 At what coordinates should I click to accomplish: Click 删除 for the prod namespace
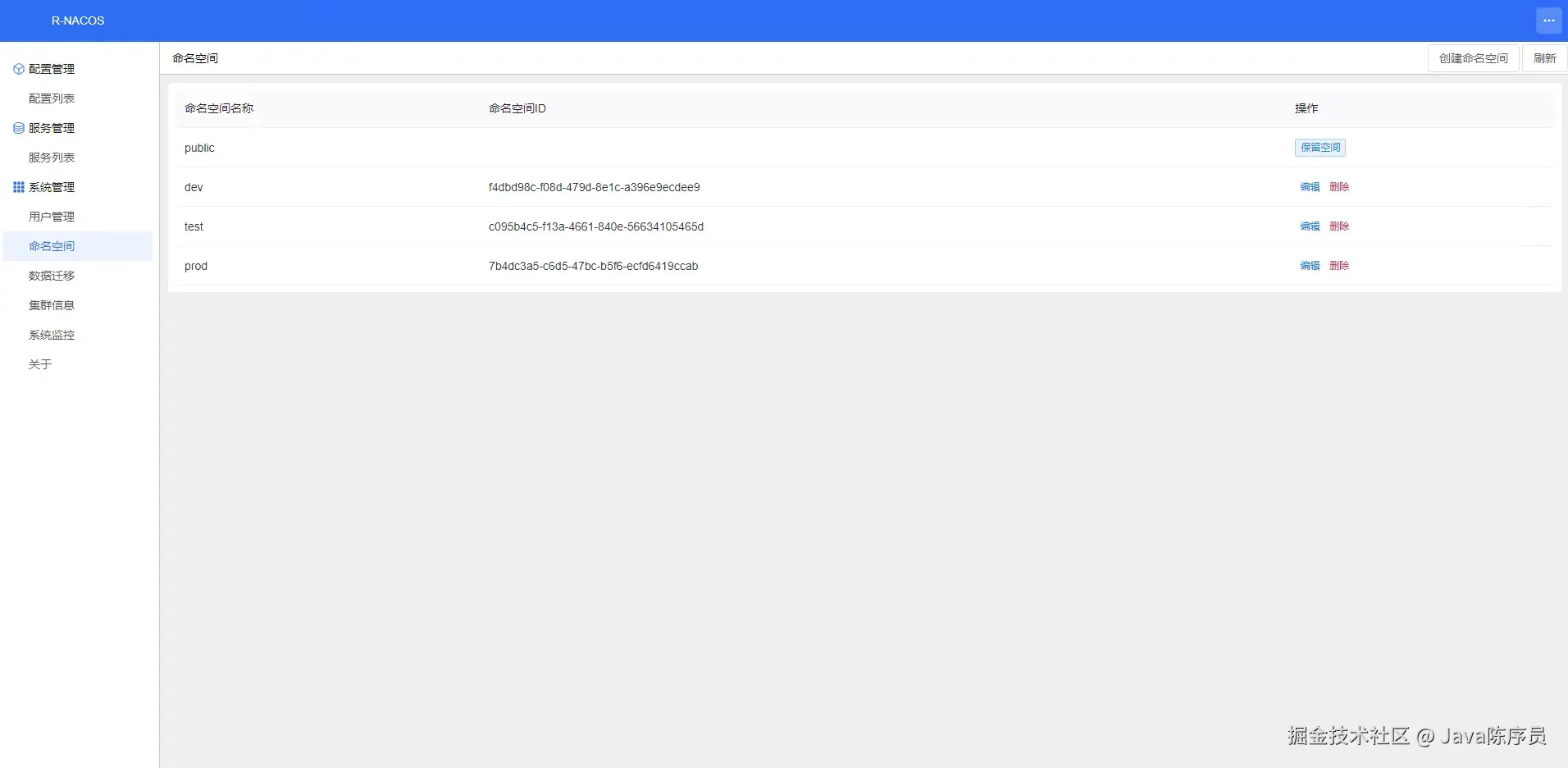point(1339,266)
